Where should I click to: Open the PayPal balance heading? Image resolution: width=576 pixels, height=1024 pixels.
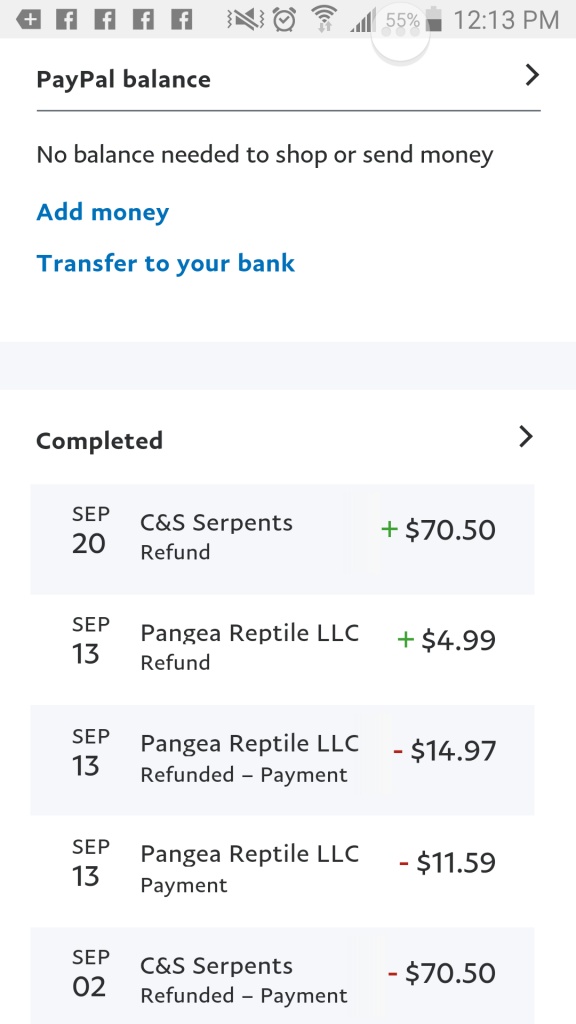(123, 80)
